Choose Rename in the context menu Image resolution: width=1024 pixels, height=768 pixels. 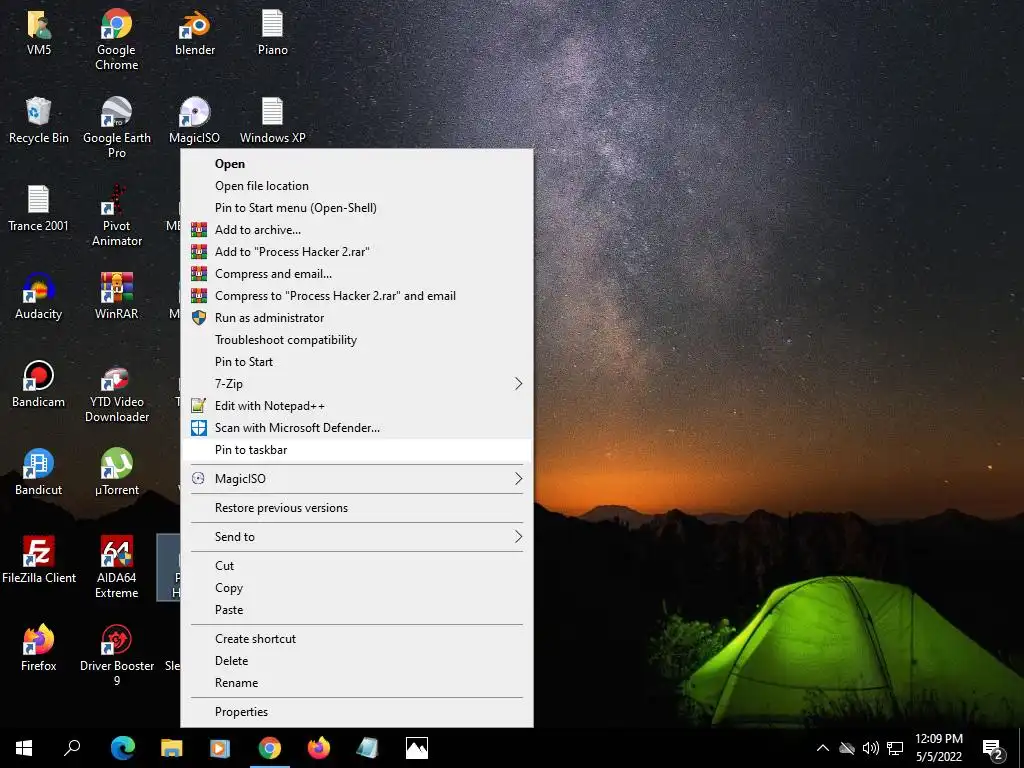click(357, 683)
